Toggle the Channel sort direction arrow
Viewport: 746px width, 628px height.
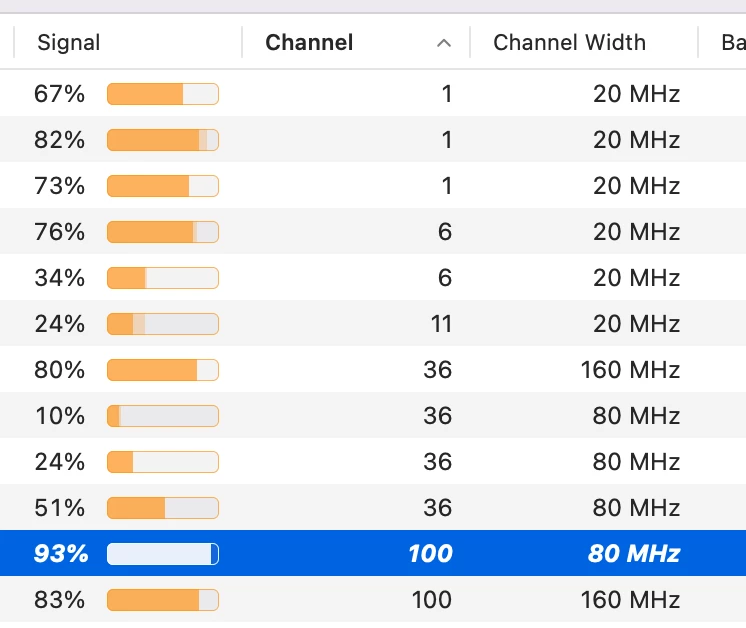click(x=444, y=43)
